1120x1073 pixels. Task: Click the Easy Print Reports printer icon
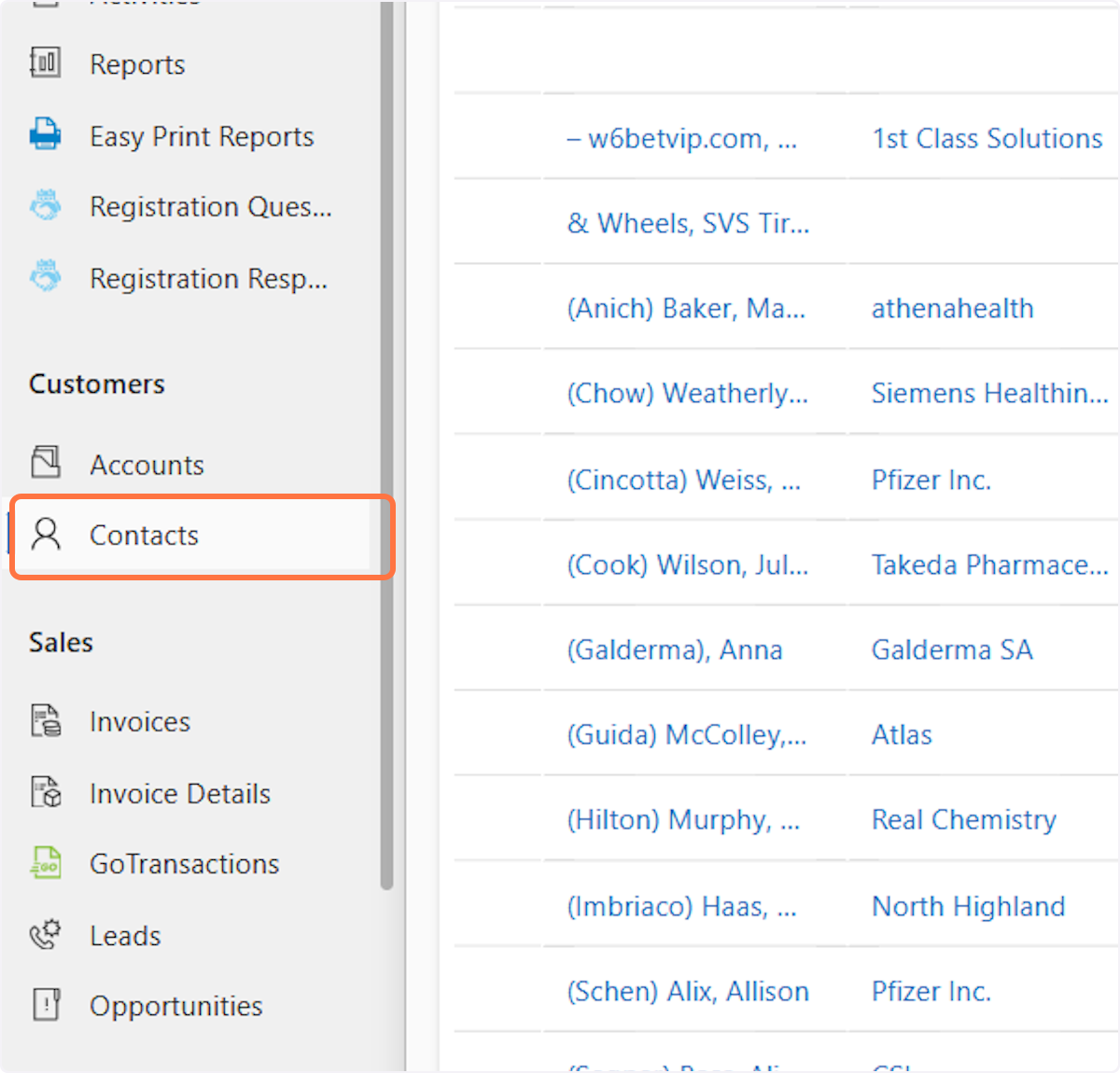click(45, 134)
